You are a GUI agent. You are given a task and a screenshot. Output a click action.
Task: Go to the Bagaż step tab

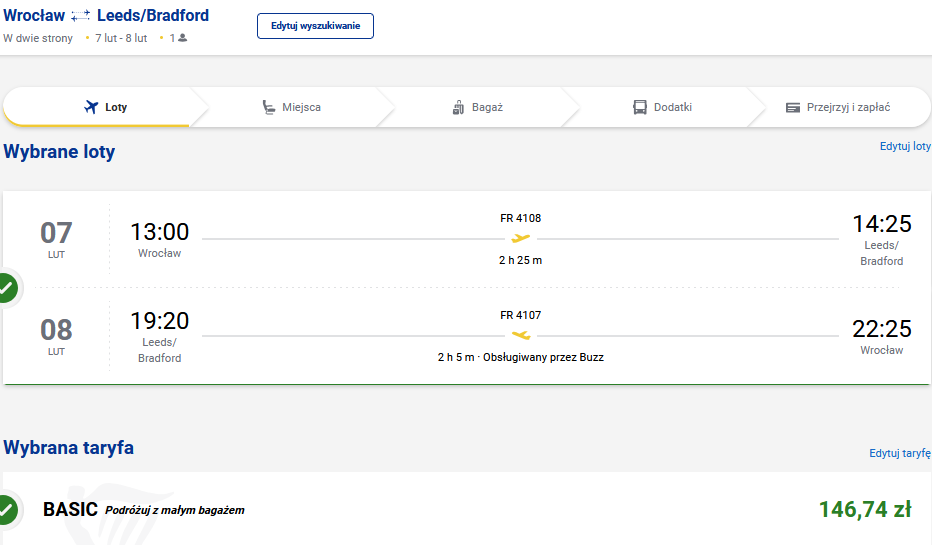click(477, 107)
